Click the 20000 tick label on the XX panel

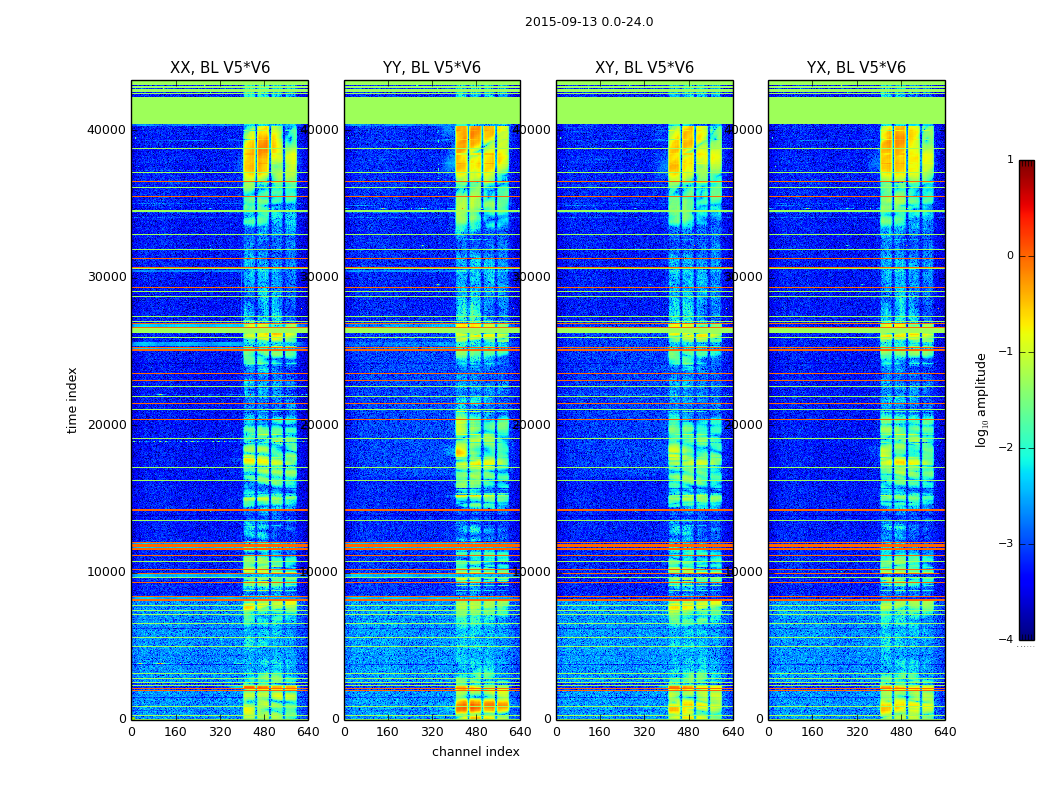107,424
